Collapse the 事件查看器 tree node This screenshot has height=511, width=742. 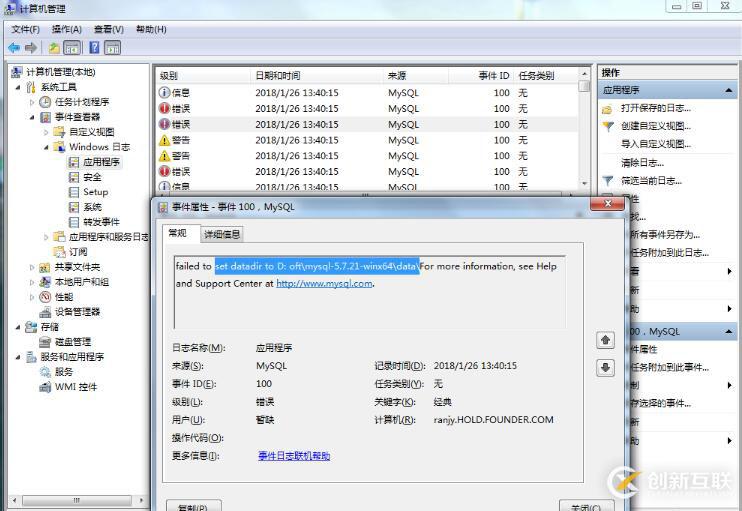pyautogui.click(x=32, y=117)
